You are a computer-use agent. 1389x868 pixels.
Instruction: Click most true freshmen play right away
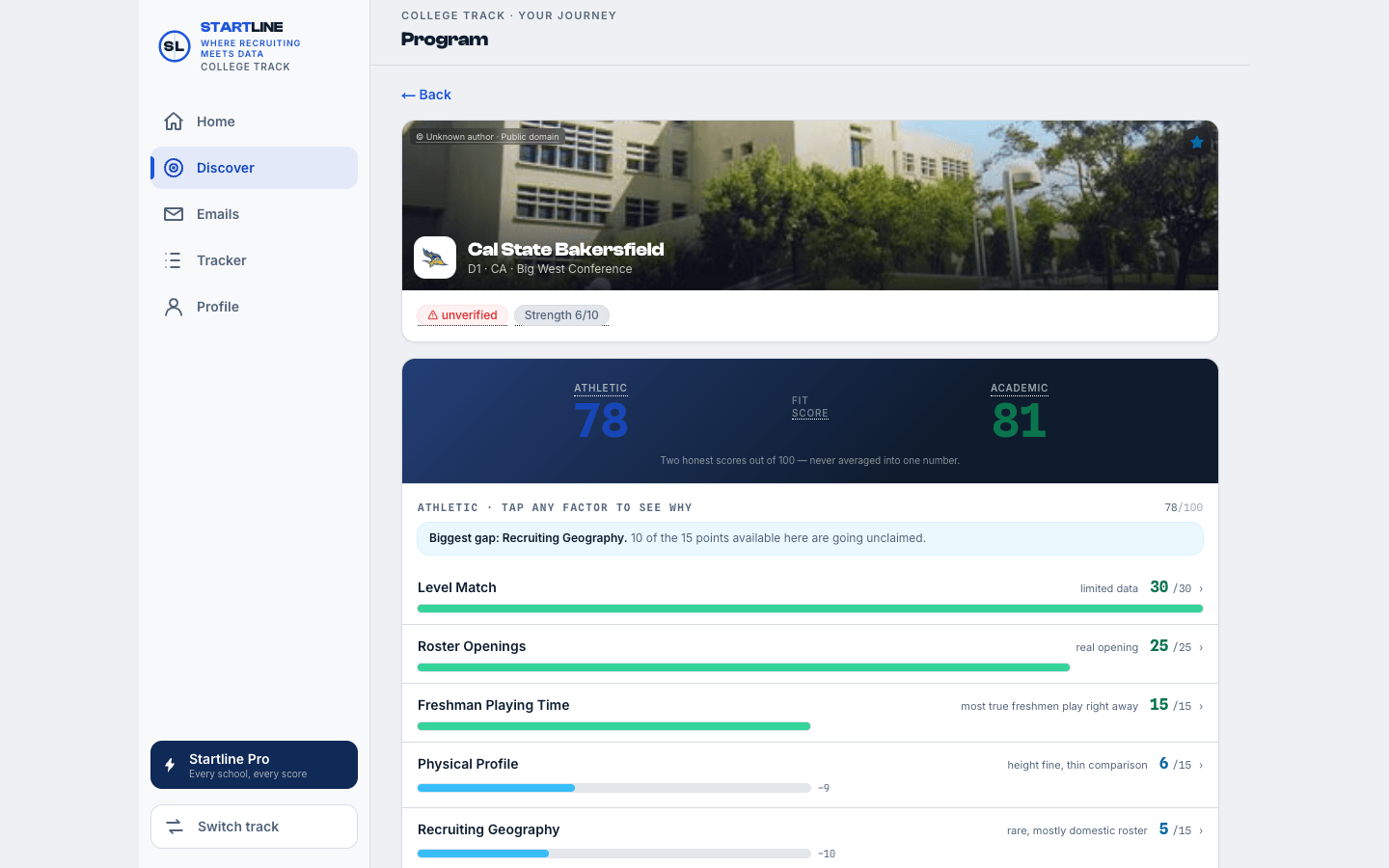(x=1049, y=706)
